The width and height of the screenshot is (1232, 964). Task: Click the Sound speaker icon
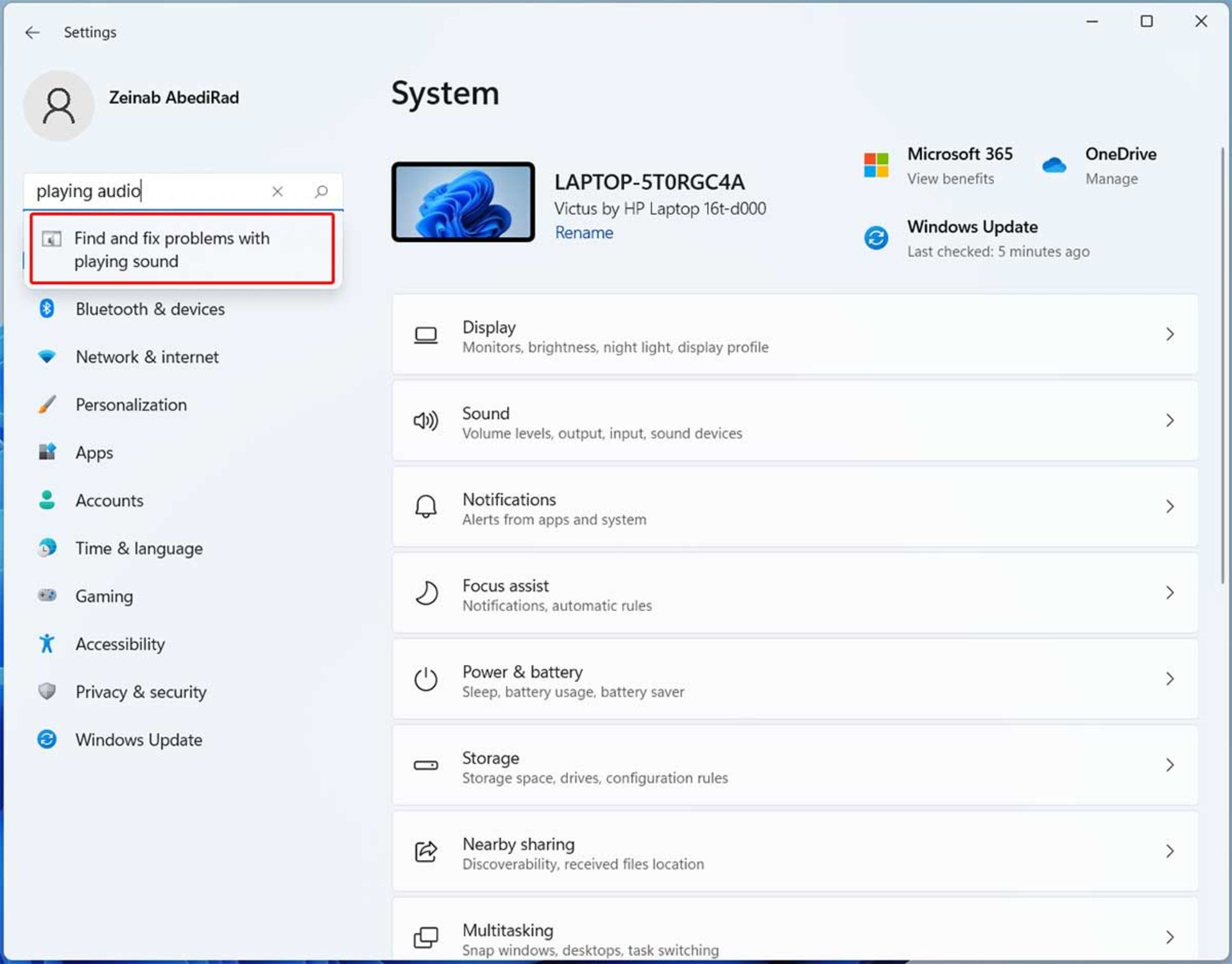425,421
